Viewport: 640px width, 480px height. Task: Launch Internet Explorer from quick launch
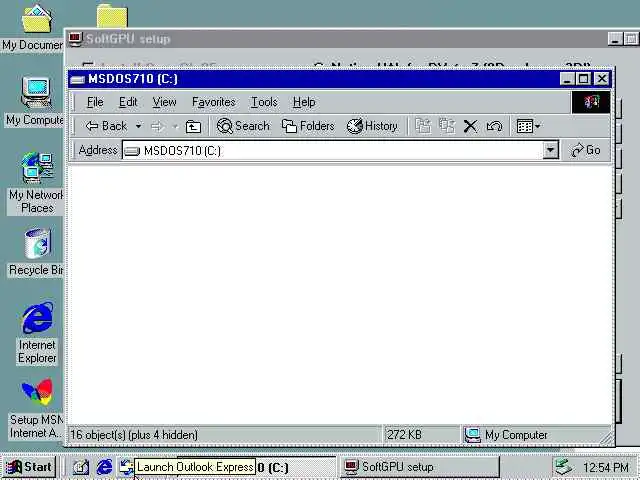(x=104, y=467)
